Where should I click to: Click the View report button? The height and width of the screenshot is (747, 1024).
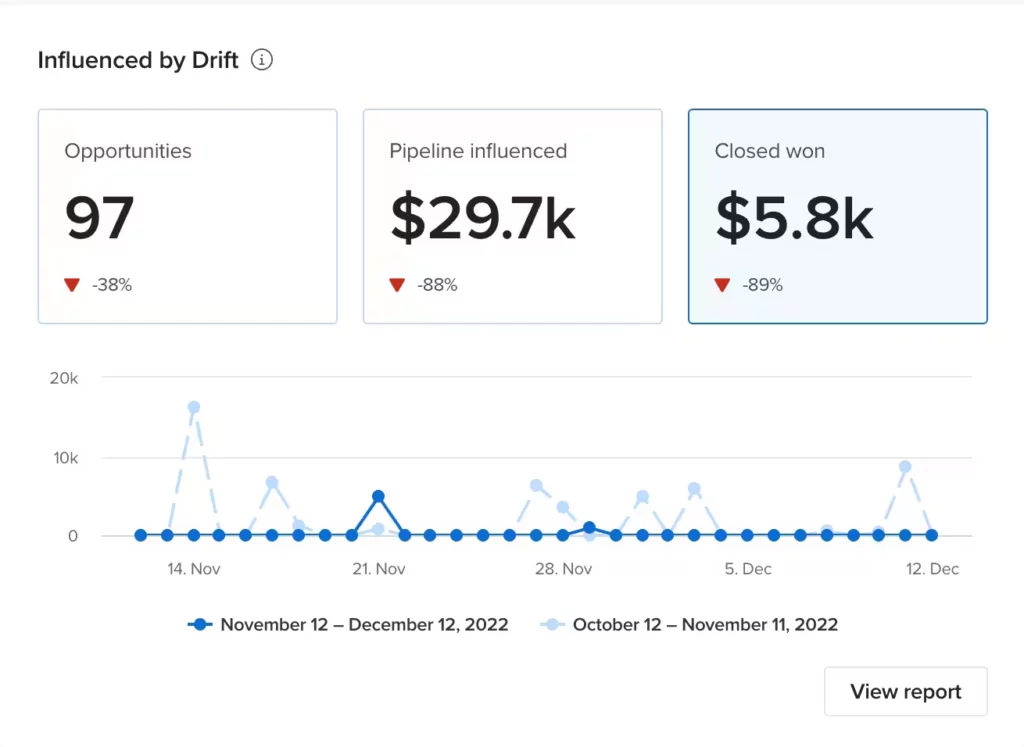point(905,691)
